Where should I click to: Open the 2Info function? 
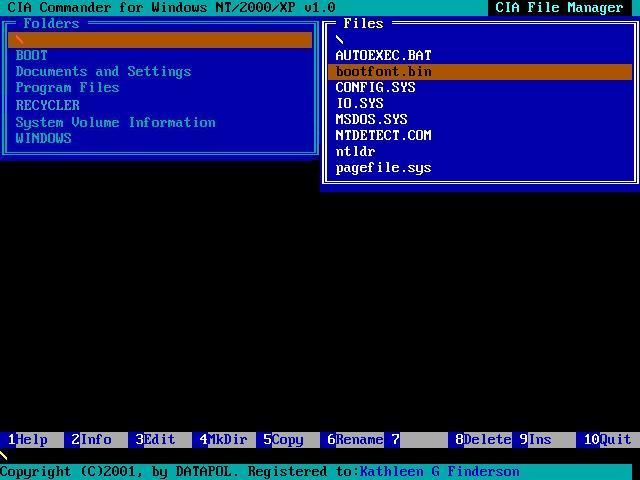[96, 440]
